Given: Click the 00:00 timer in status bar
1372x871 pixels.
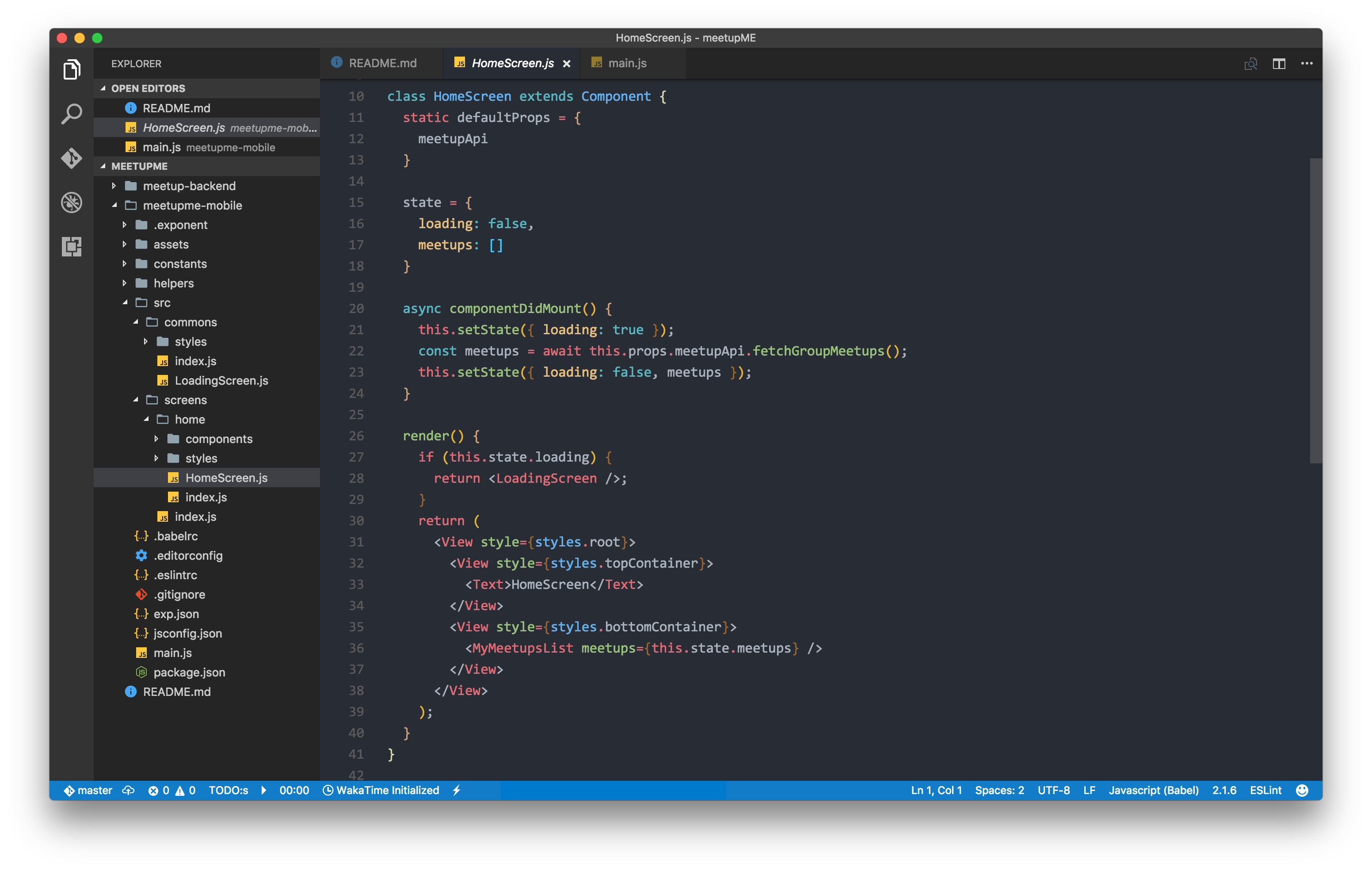Looking at the screenshot, I should tap(294, 791).
